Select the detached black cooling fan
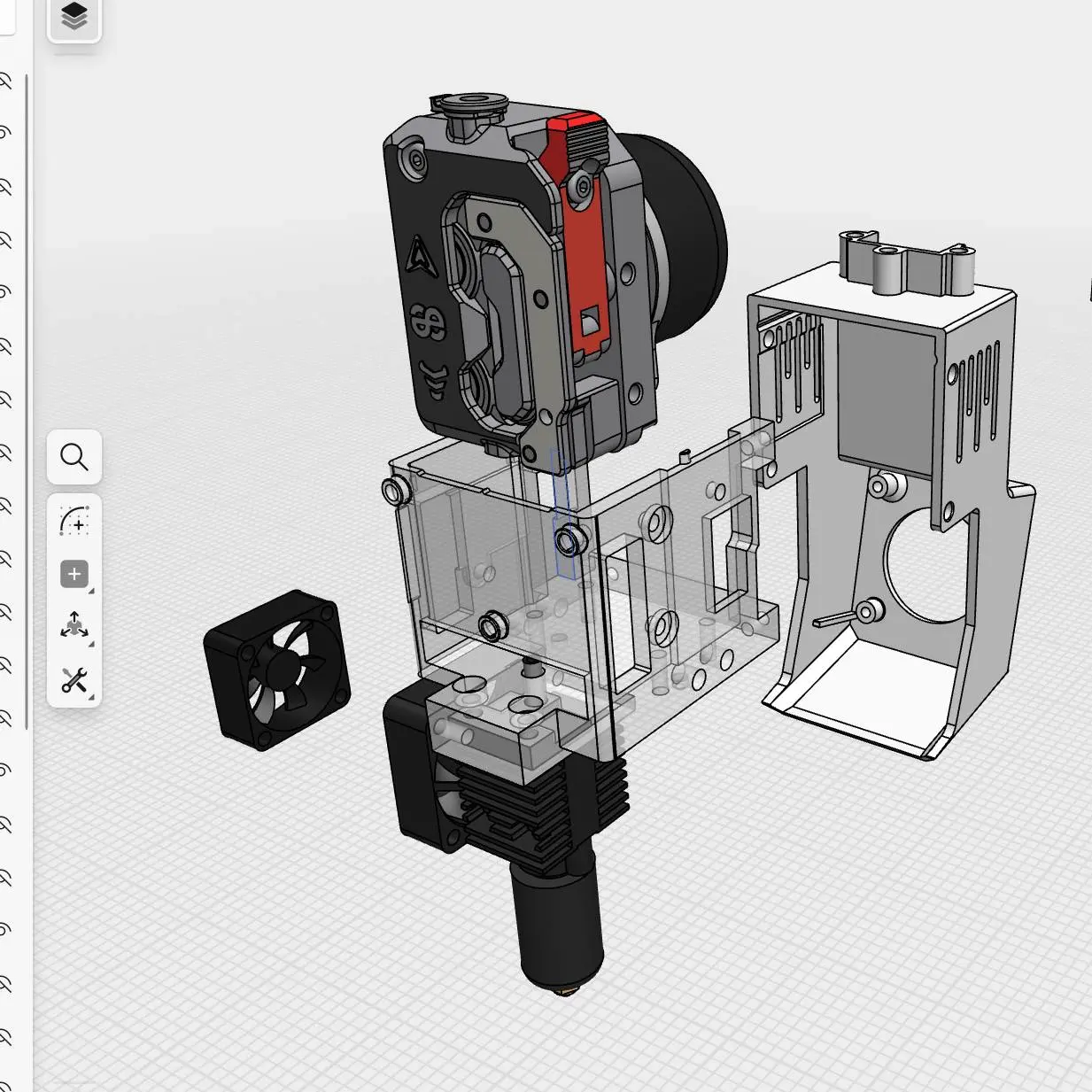 [276, 670]
